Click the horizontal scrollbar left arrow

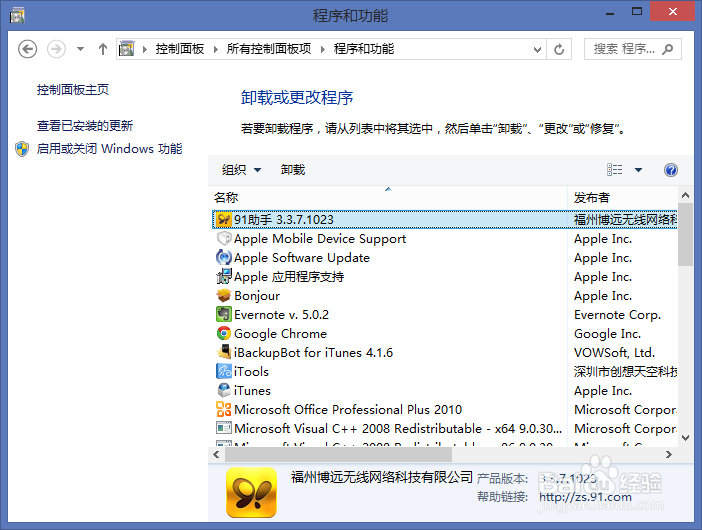tap(217, 455)
